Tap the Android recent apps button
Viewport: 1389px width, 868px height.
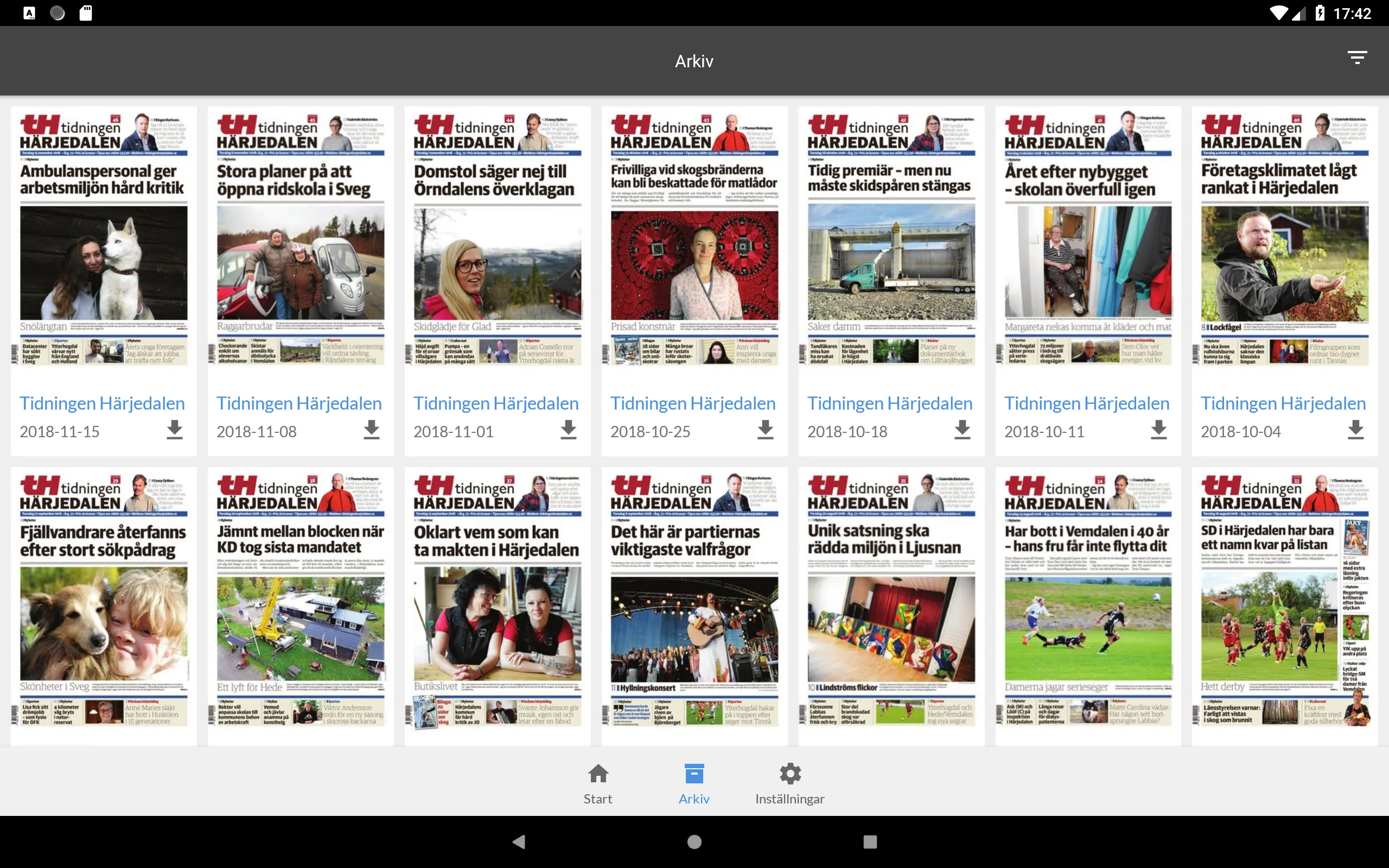(870, 841)
